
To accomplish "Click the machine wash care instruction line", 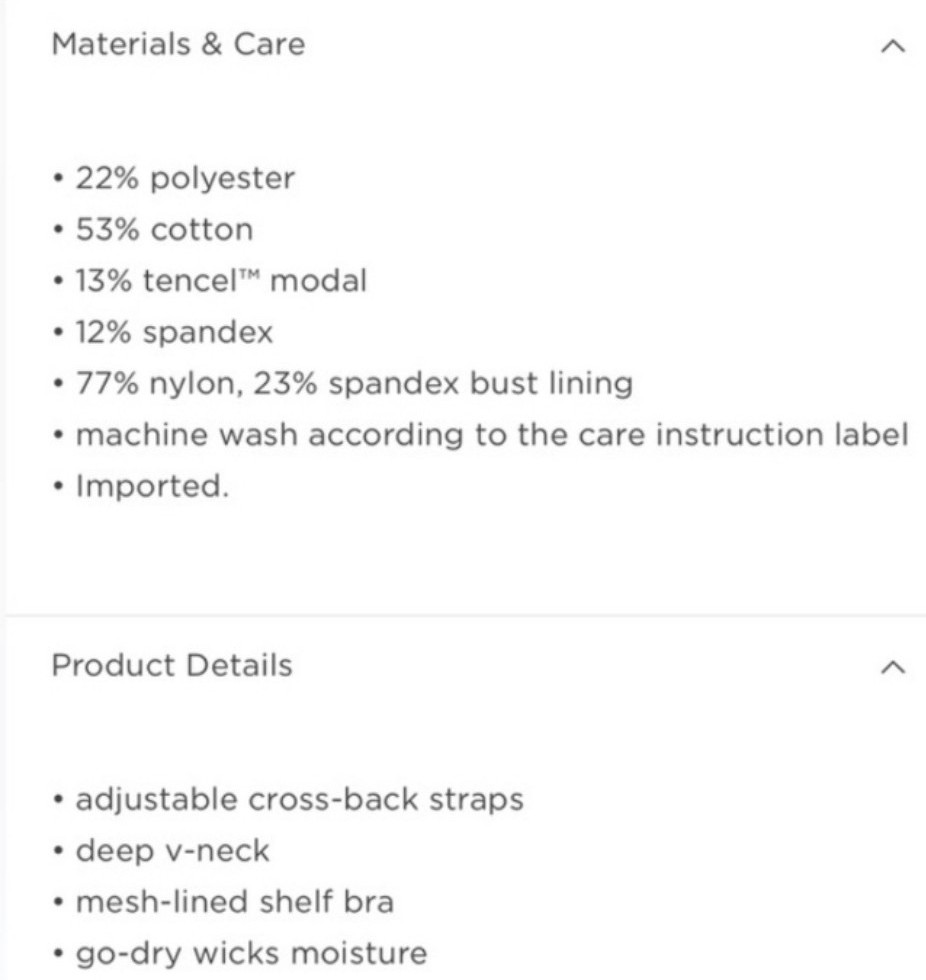I will pos(492,434).
